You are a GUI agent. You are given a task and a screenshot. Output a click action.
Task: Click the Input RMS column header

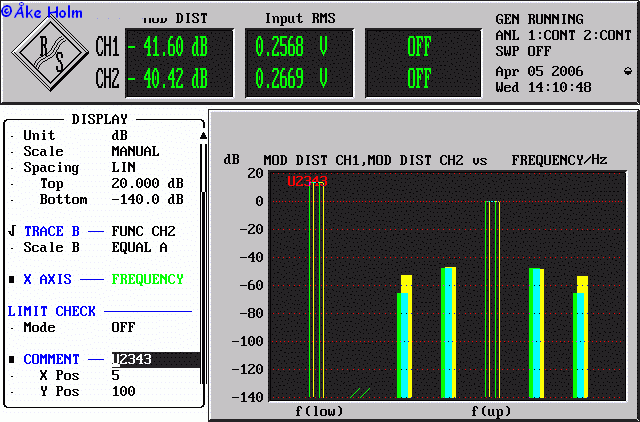300,18
